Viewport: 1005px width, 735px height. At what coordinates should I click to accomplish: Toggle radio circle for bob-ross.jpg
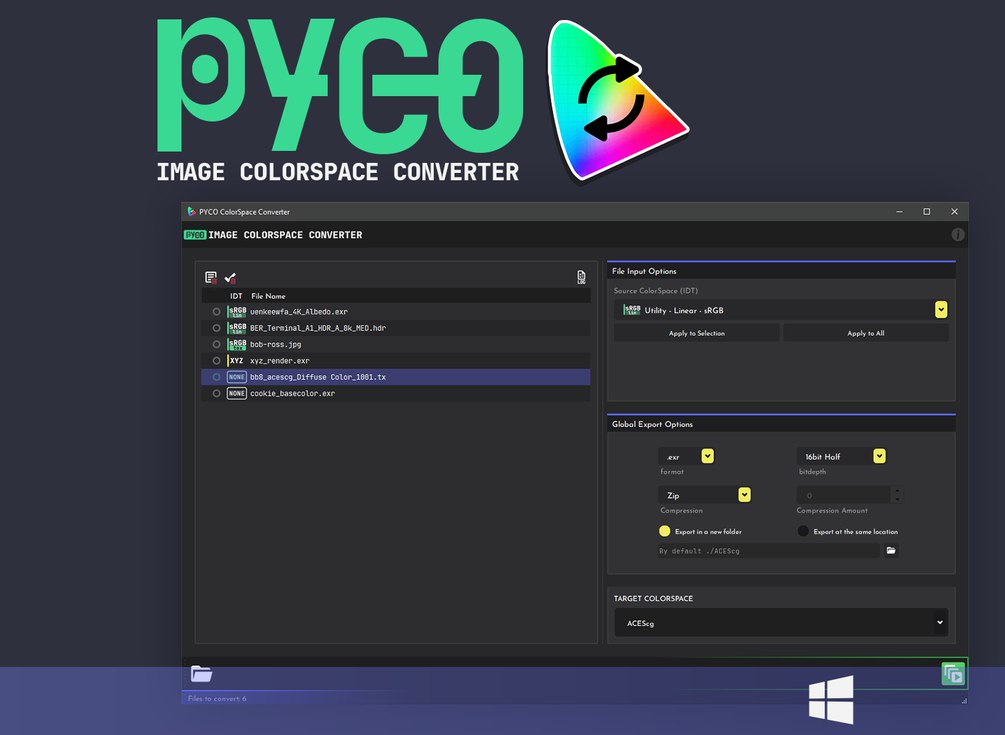[x=217, y=344]
